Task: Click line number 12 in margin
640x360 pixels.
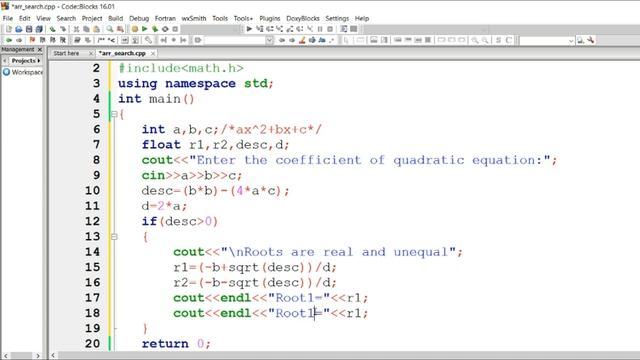Action: [x=92, y=221]
